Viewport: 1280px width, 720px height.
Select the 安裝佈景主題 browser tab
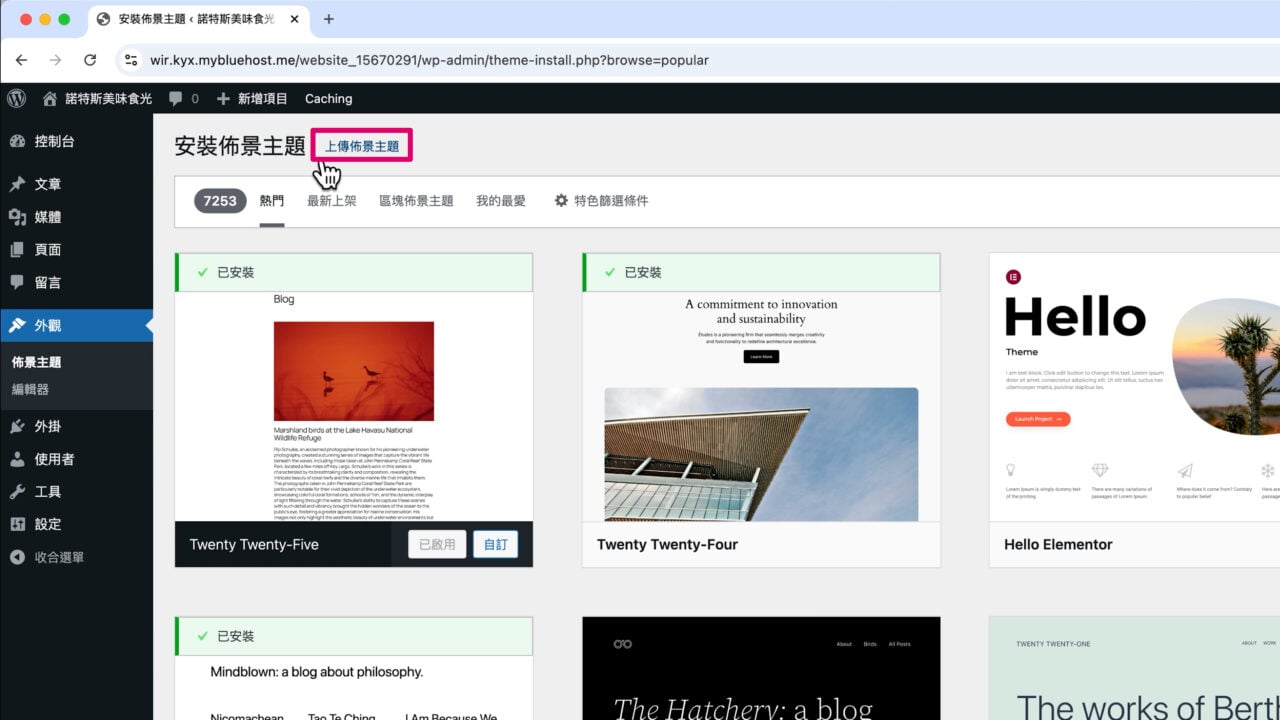[x=200, y=19]
